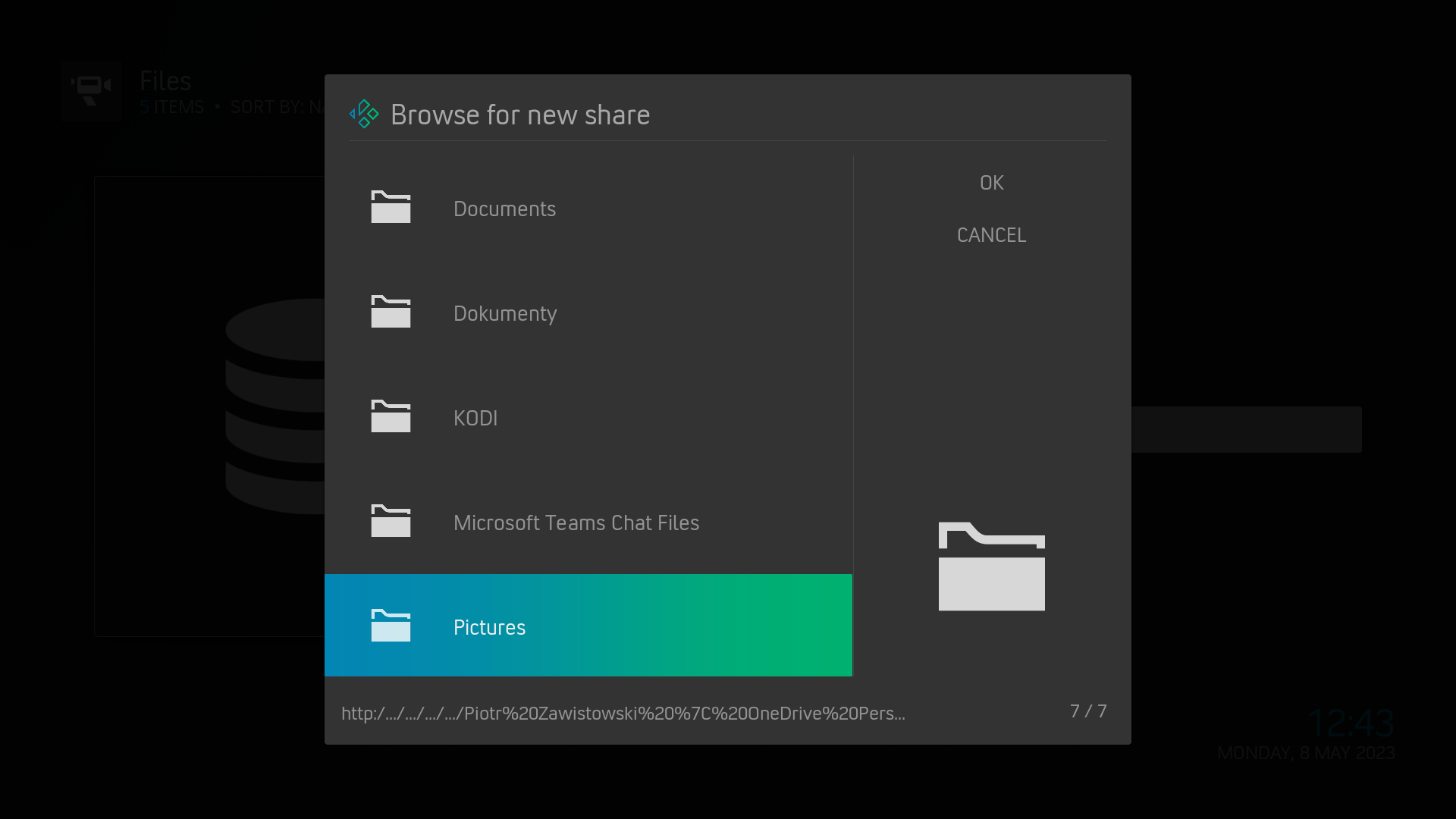Open the Dokumenty folder
This screenshot has height=819, width=1456.
[x=505, y=313]
